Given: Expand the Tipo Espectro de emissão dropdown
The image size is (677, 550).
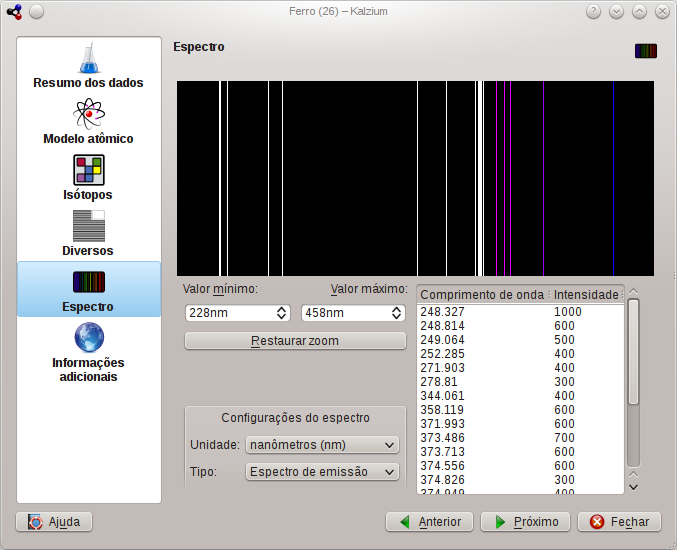Looking at the screenshot, I should [x=321, y=472].
